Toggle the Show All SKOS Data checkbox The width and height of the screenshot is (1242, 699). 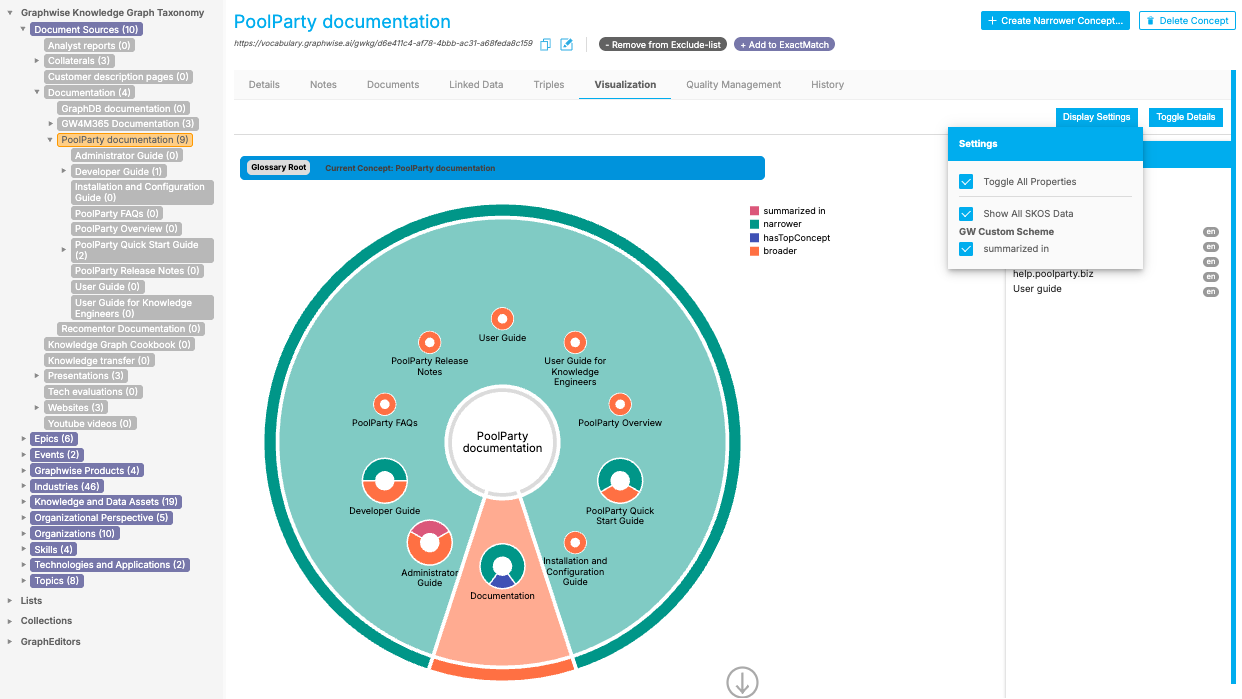[x=966, y=214]
